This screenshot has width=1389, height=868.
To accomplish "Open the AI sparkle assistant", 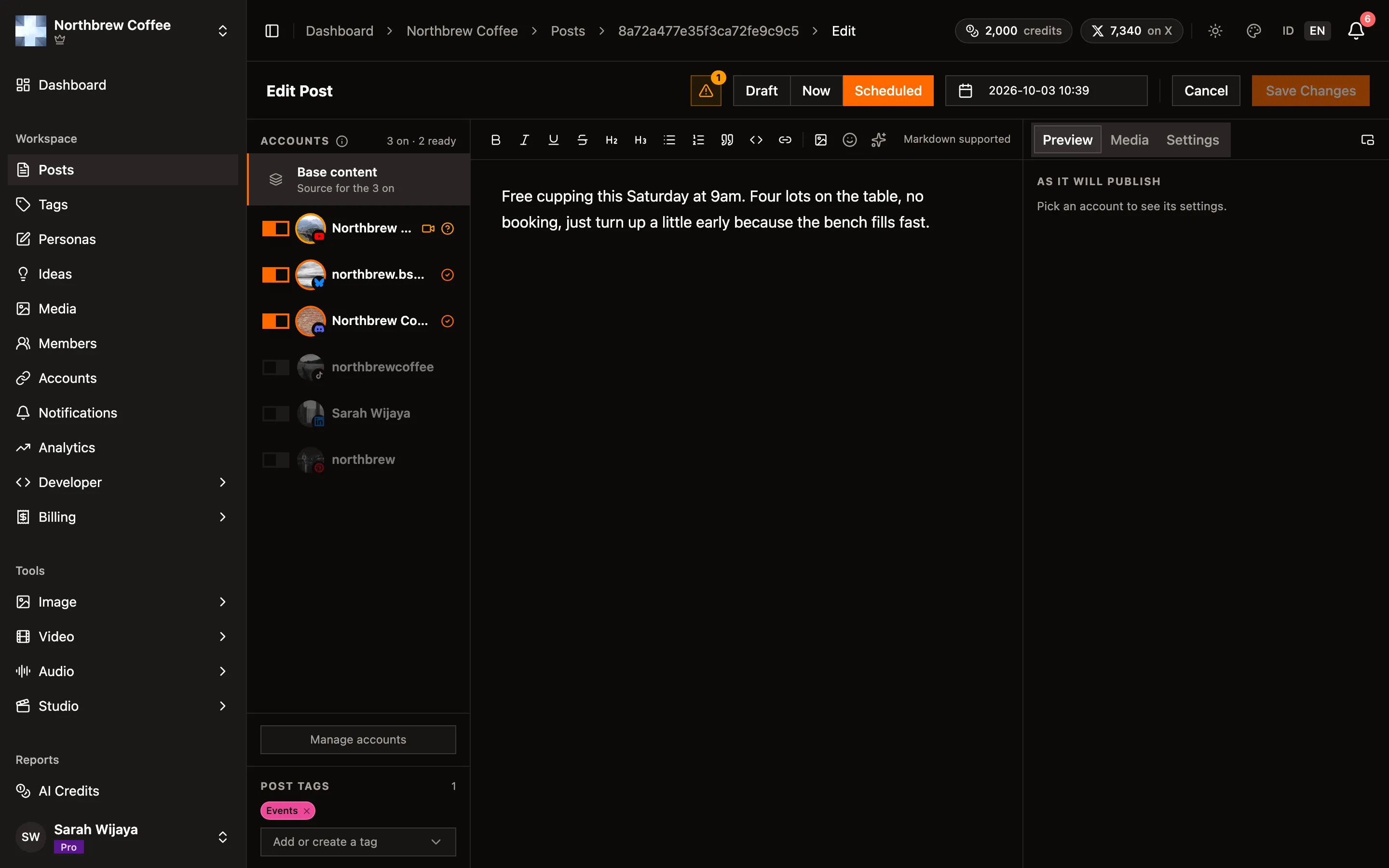I will tap(878, 139).
